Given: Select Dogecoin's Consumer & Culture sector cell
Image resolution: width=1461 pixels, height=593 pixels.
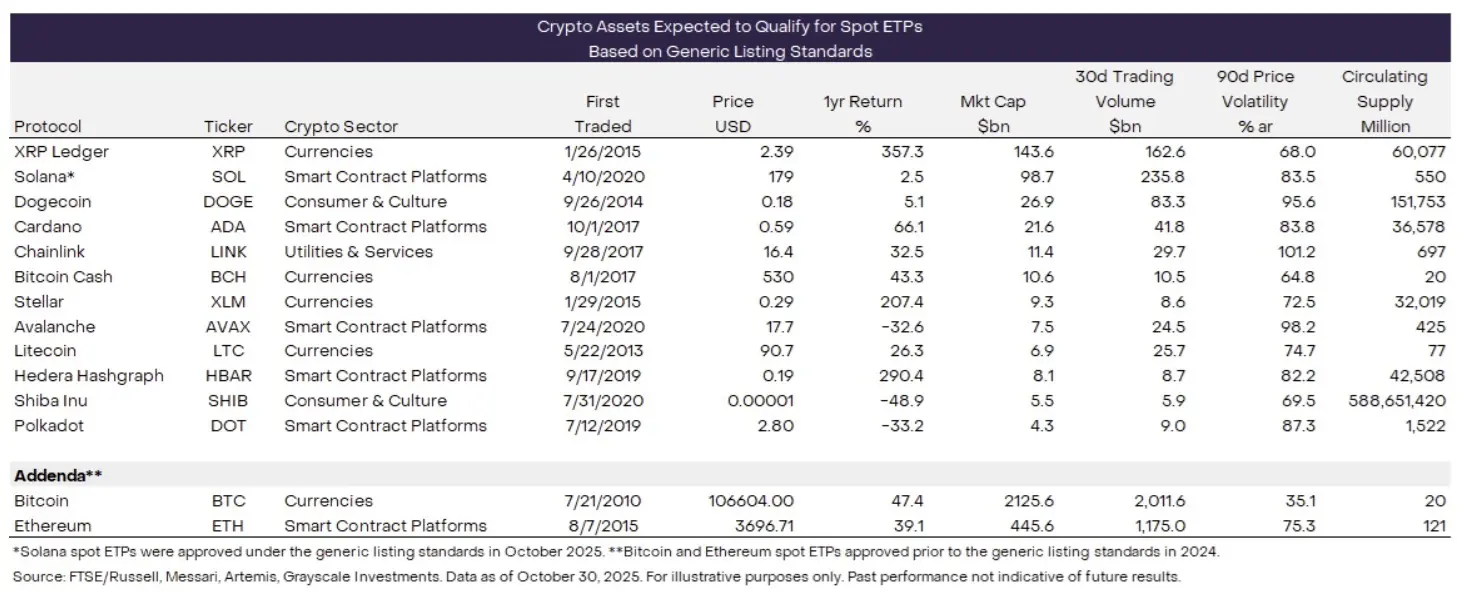Looking at the screenshot, I should pyautogui.click(x=365, y=202).
